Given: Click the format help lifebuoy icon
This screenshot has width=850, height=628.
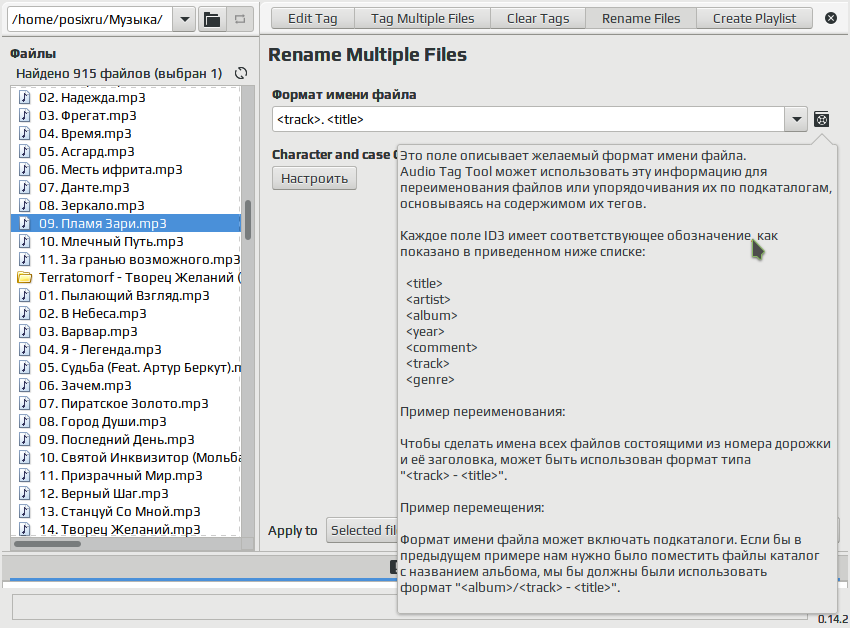Looking at the screenshot, I should click(821, 119).
